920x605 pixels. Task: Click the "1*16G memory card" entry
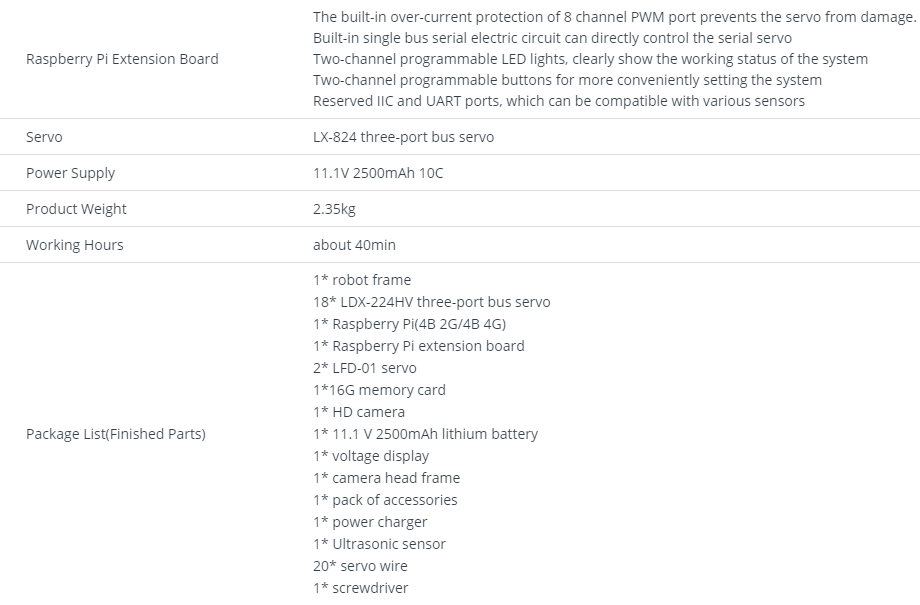[x=379, y=390]
